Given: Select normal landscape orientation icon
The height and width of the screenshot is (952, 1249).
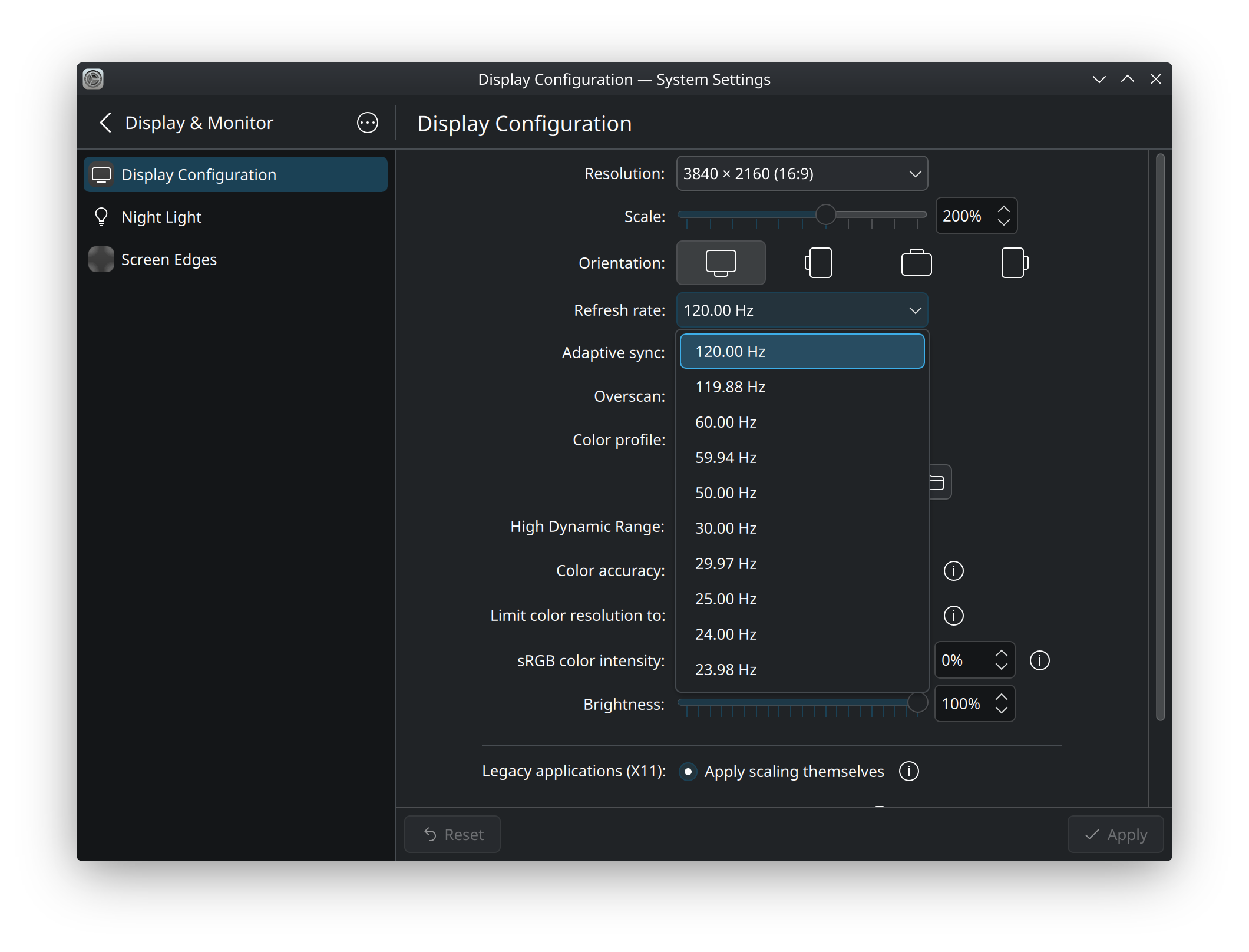Looking at the screenshot, I should pyautogui.click(x=721, y=263).
